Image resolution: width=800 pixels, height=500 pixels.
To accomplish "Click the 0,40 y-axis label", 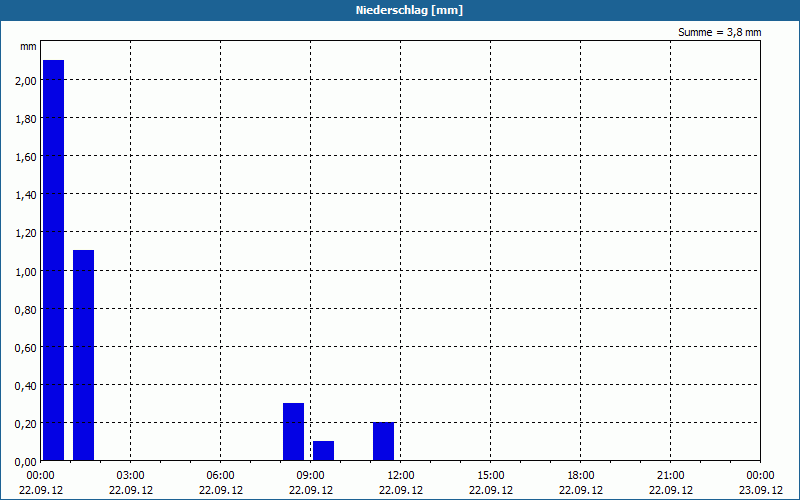I will tap(26, 386).
